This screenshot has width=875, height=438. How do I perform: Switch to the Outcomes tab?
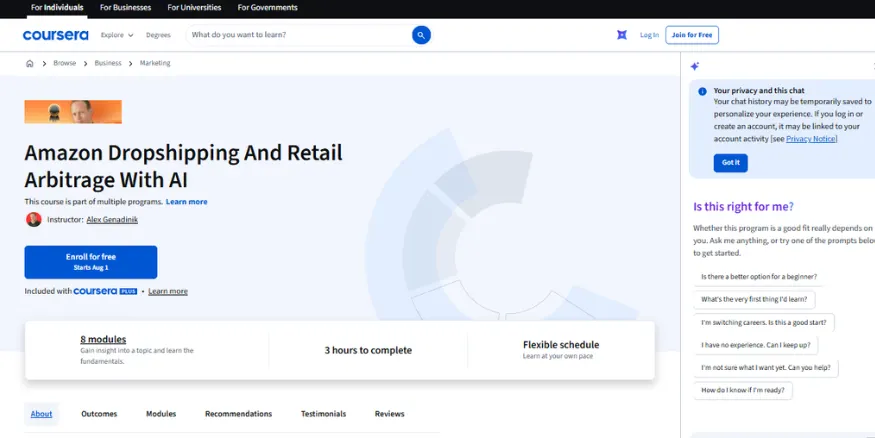[x=99, y=414]
